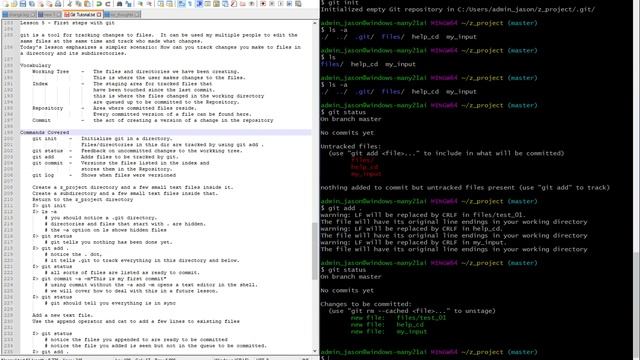Image resolution: width=640 pixels, height=360 pixels.
Task: Click "No commits yet" under first git status
Action: (x=347, y=133)
